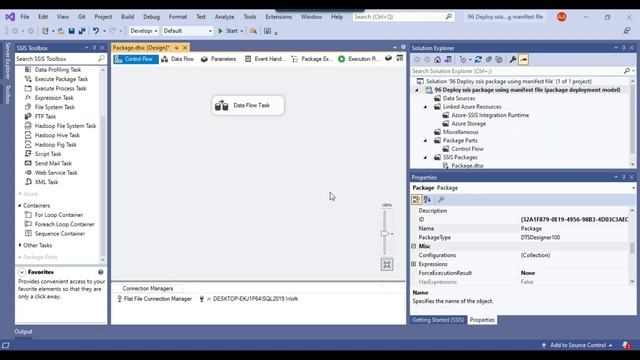The height and width of the screenshot is (360, 640).
Task: Click the Visual Studio logo icon
Action: point(10,17)
